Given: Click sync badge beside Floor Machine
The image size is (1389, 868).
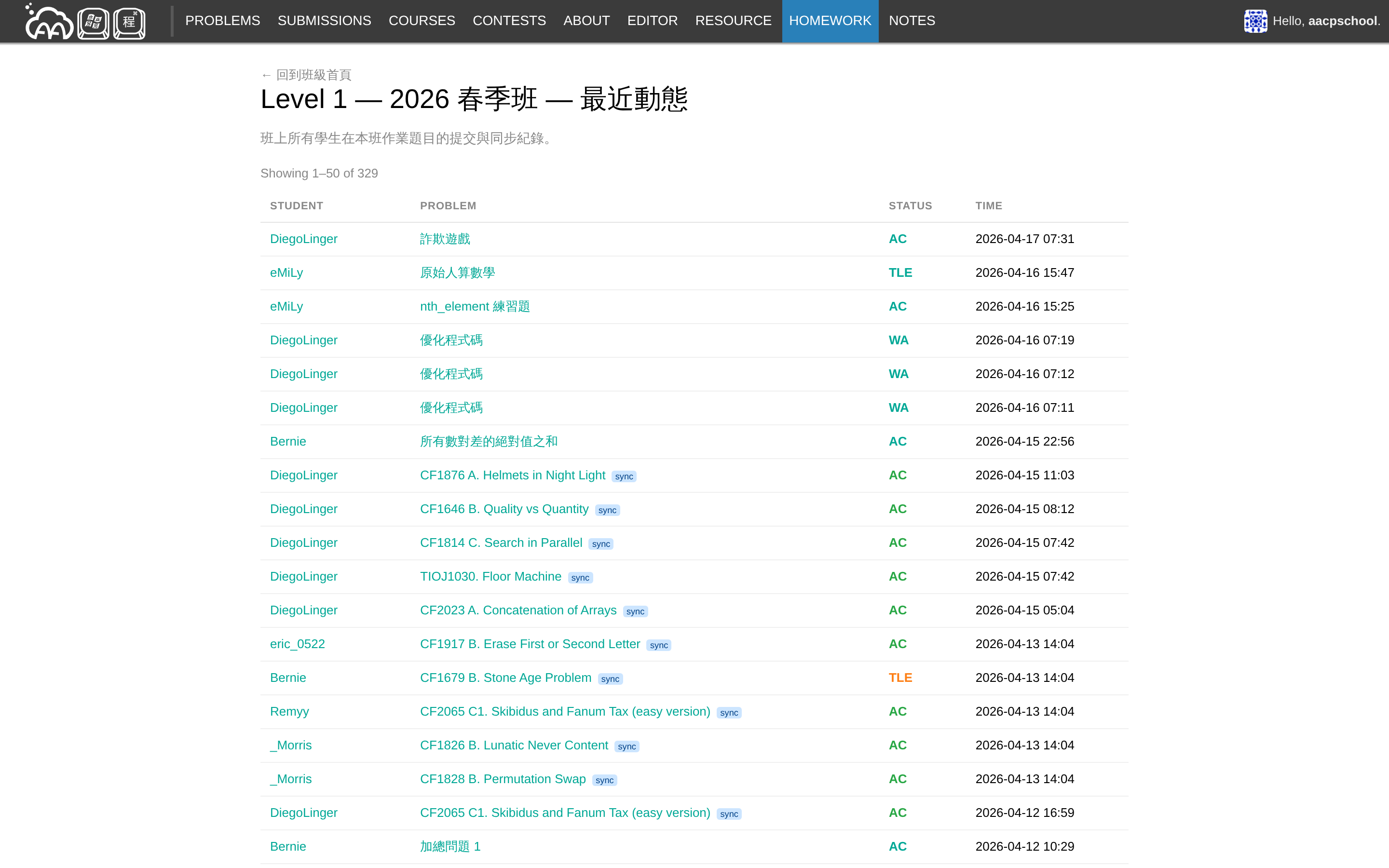Looking at the screenshot, I should coord(580,578).
